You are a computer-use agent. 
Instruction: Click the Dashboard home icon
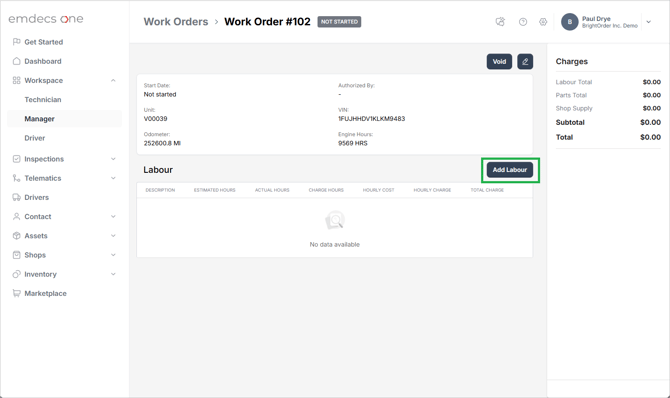pos(16,61)
